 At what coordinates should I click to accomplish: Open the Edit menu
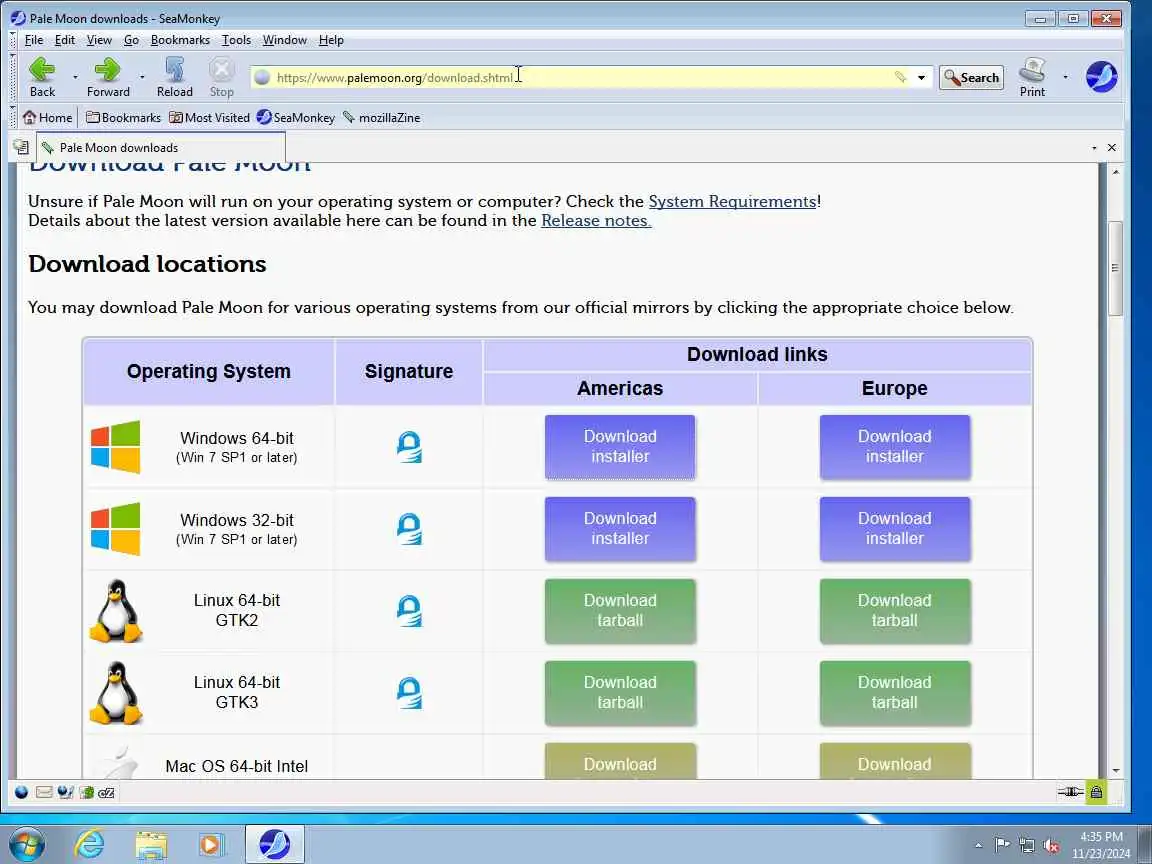65,40
